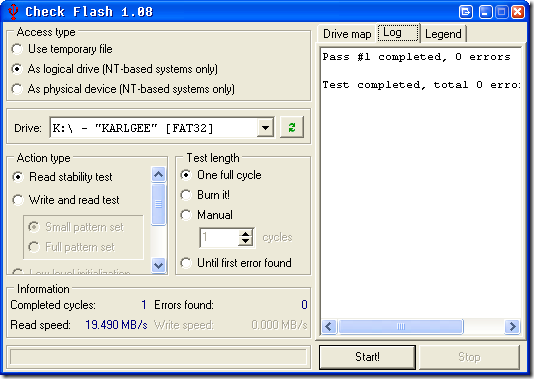Switch to the Drive map tab

coord(347,34)
